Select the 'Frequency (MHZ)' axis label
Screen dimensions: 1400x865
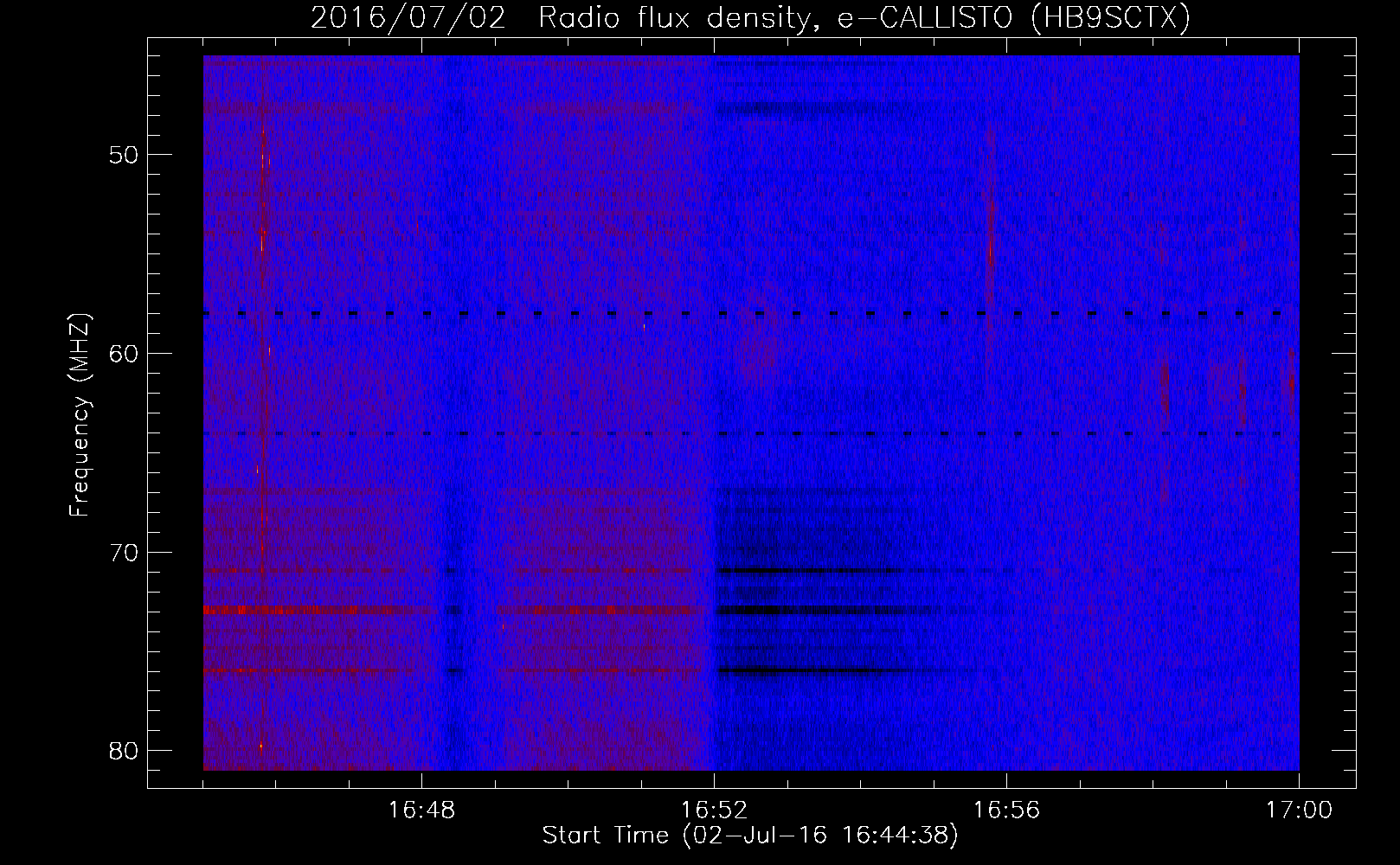tap(80, 415)
